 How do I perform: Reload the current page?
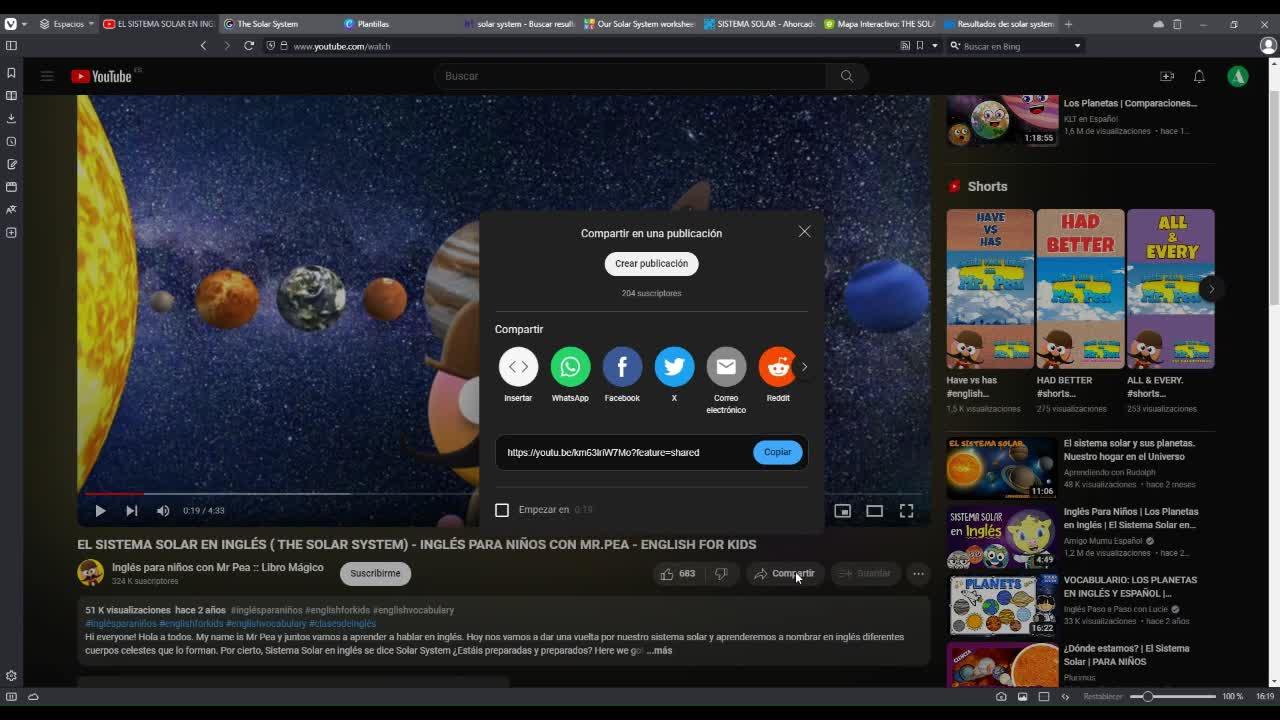[249, 46]
